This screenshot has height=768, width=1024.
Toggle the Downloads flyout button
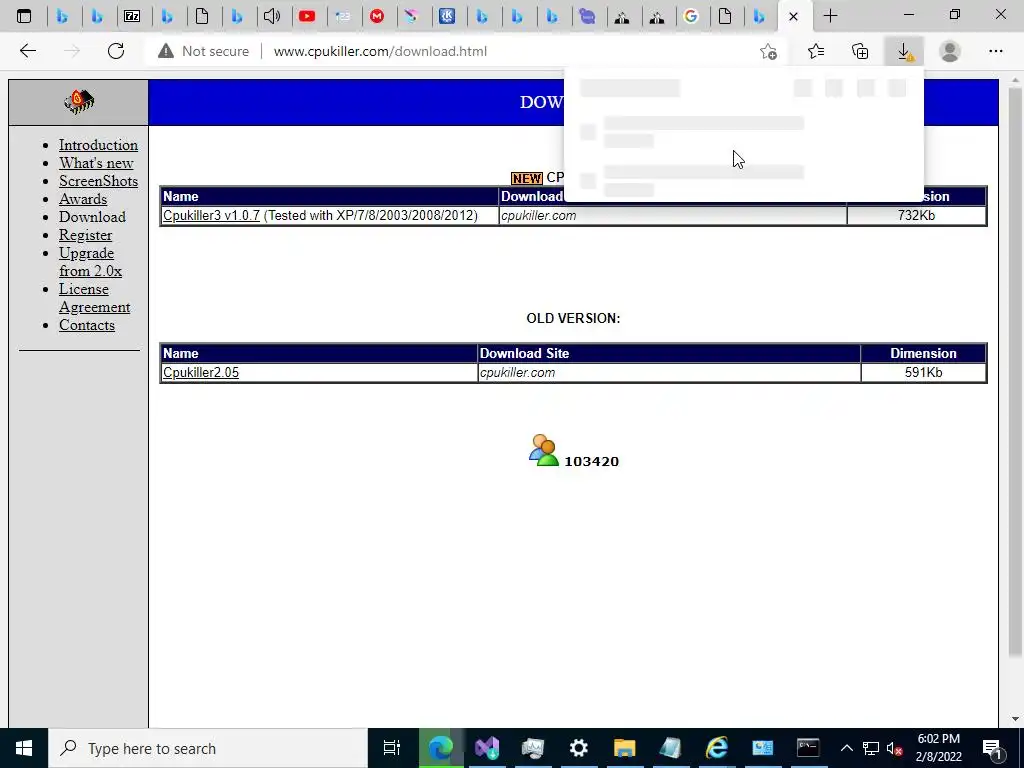(904, 51)
